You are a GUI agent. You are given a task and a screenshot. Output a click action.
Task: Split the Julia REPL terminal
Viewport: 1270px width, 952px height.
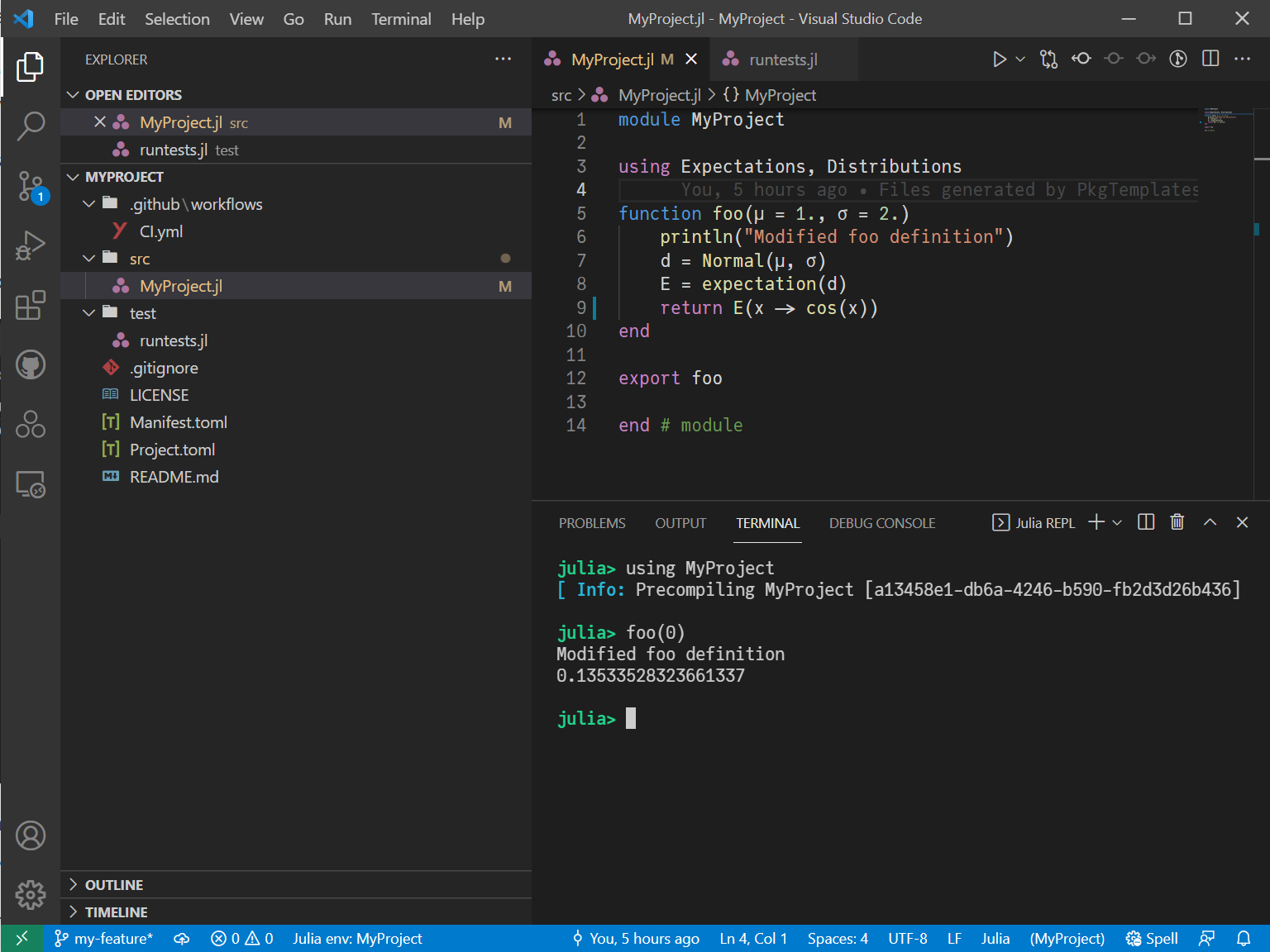click(1146, 522)
